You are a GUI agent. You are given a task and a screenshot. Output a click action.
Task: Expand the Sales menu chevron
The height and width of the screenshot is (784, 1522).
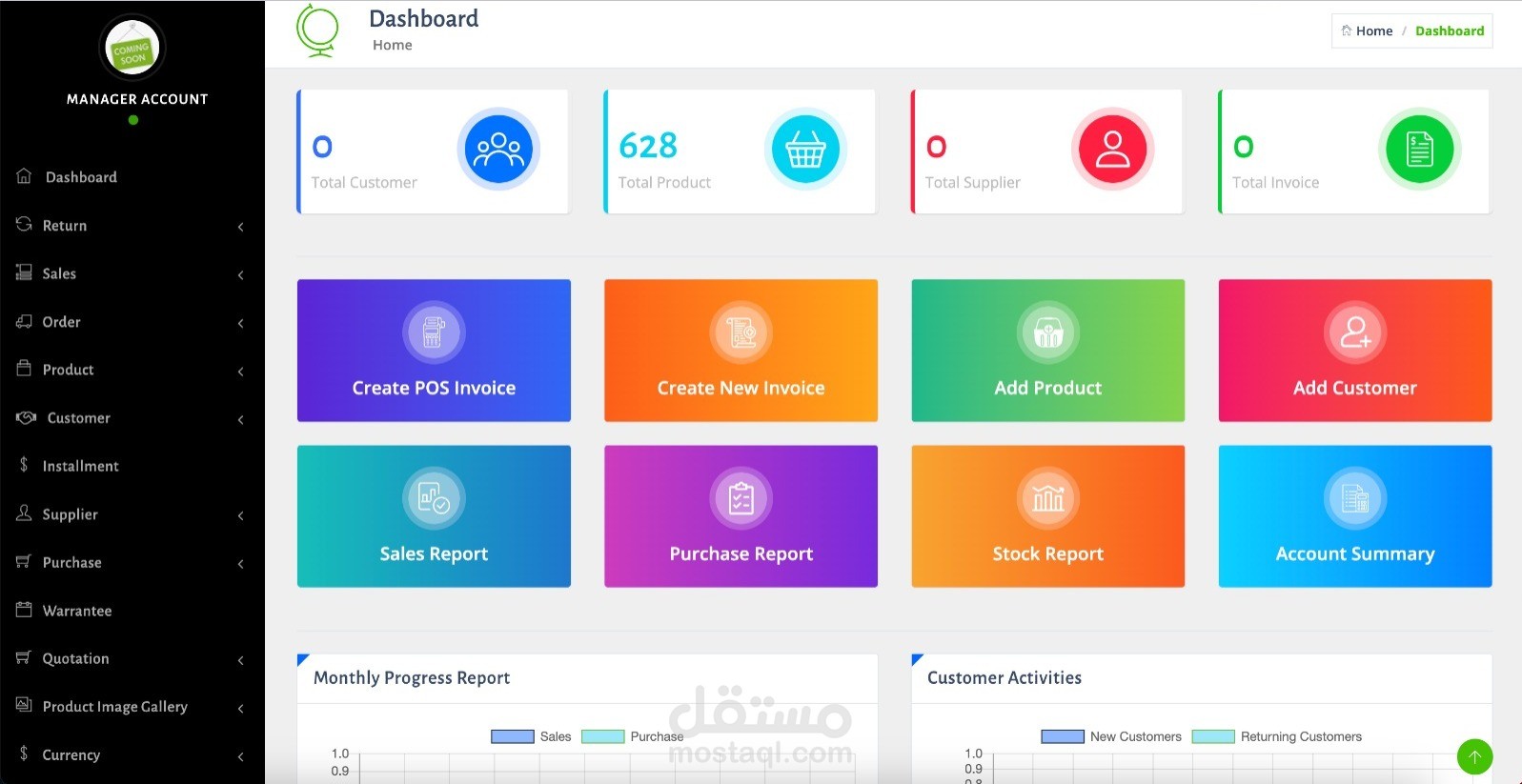241,275
